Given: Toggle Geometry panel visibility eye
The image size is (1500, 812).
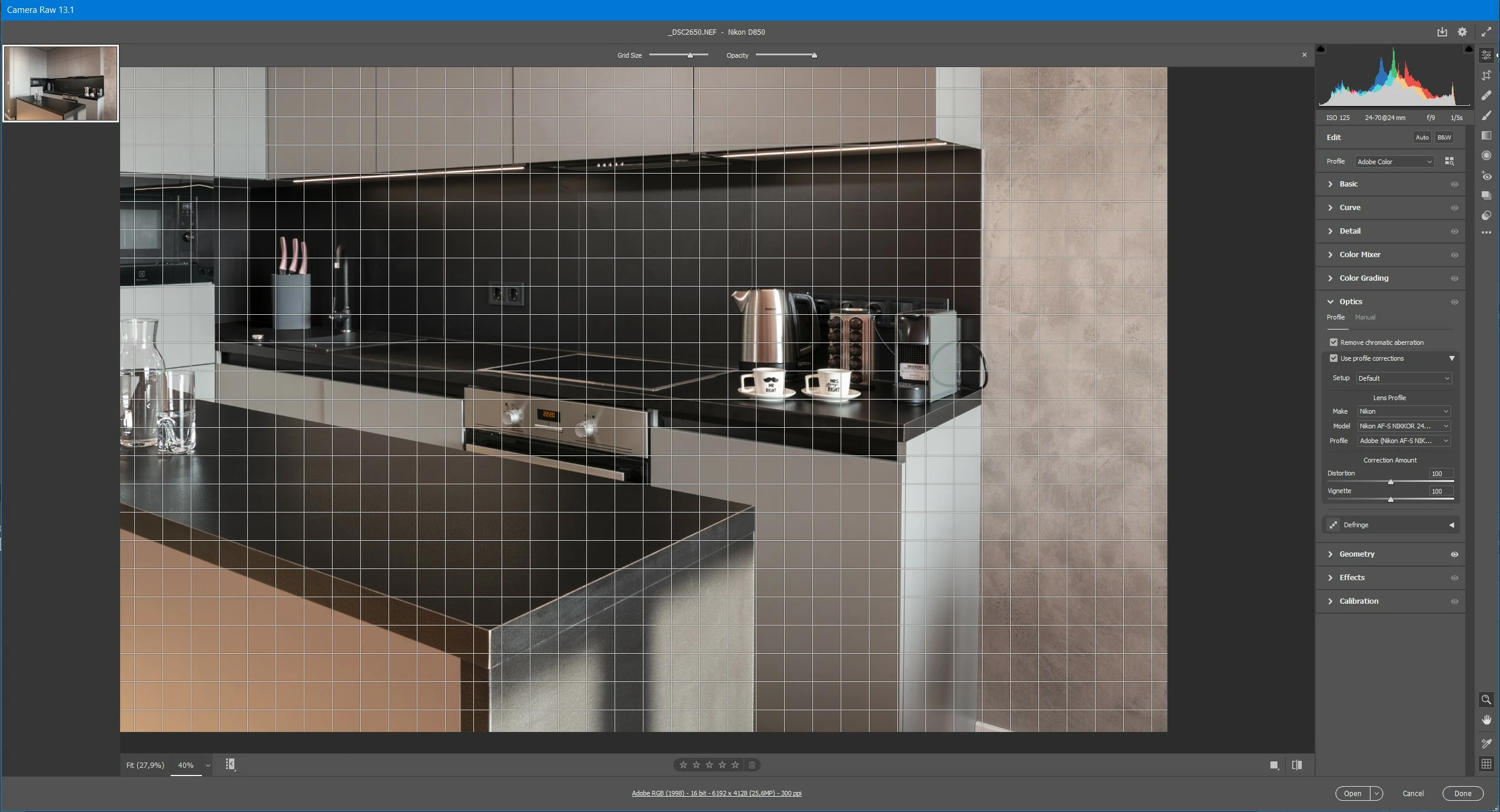Looking at the screenshot, I should [x=1454, y=554].
